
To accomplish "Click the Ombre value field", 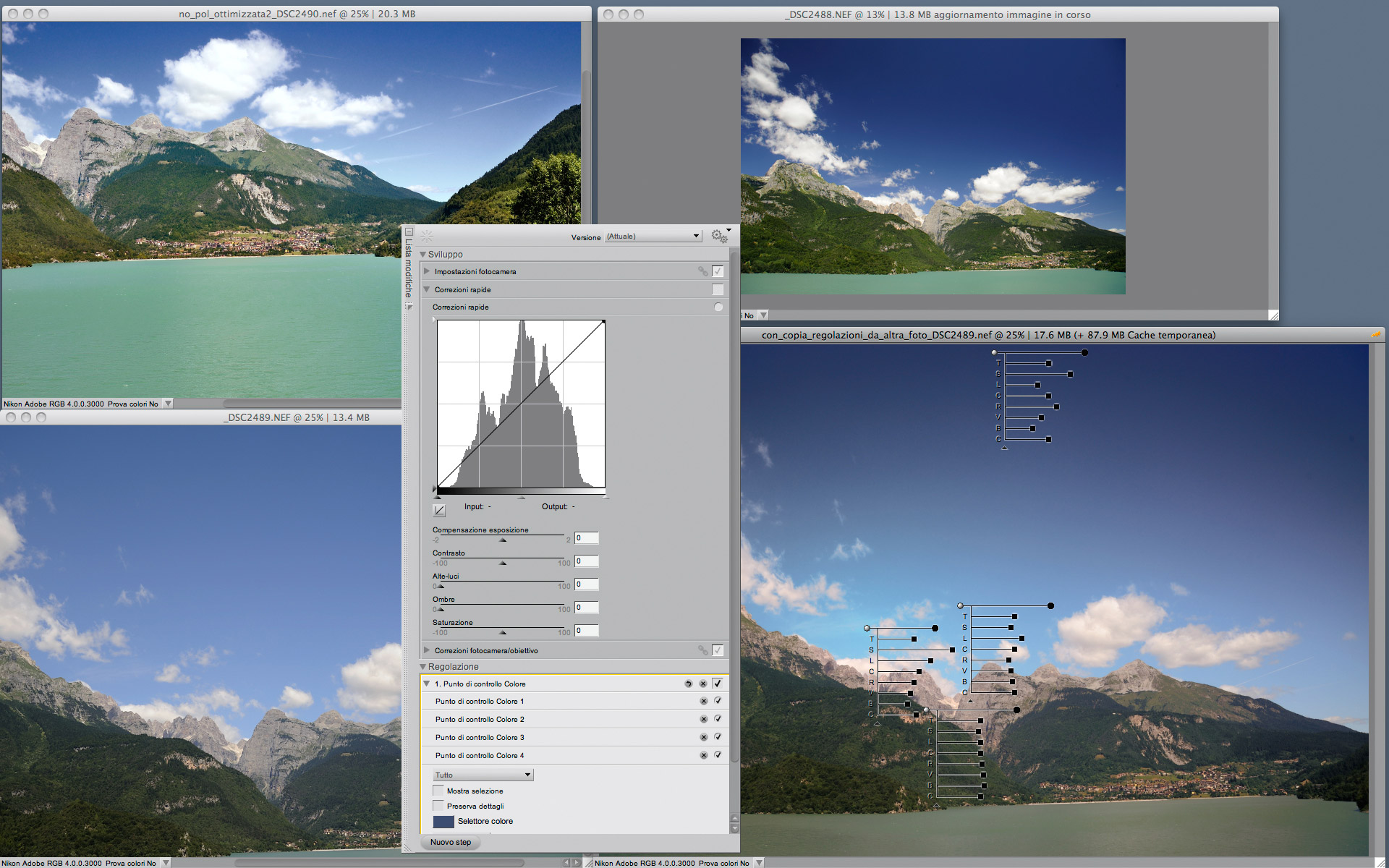I will pyautogui.click(x=587, y=608).
